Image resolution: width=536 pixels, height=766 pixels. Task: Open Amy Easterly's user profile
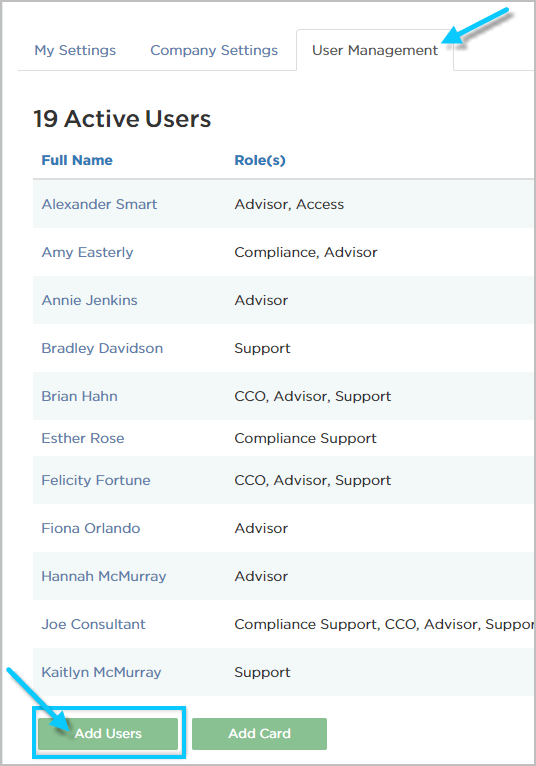[x=87, y=253]
